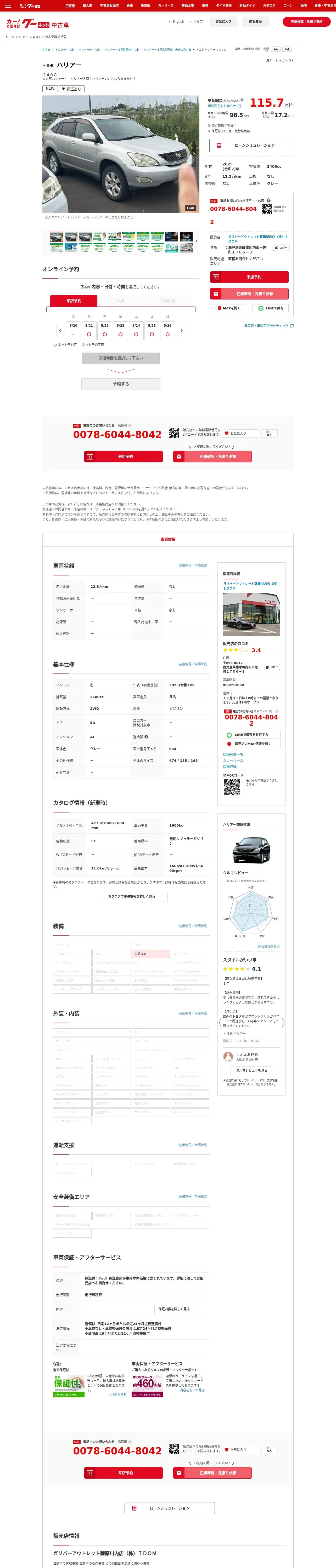
Task: Click LINEで情報を共有する button
Action: (x=251, y=735)
